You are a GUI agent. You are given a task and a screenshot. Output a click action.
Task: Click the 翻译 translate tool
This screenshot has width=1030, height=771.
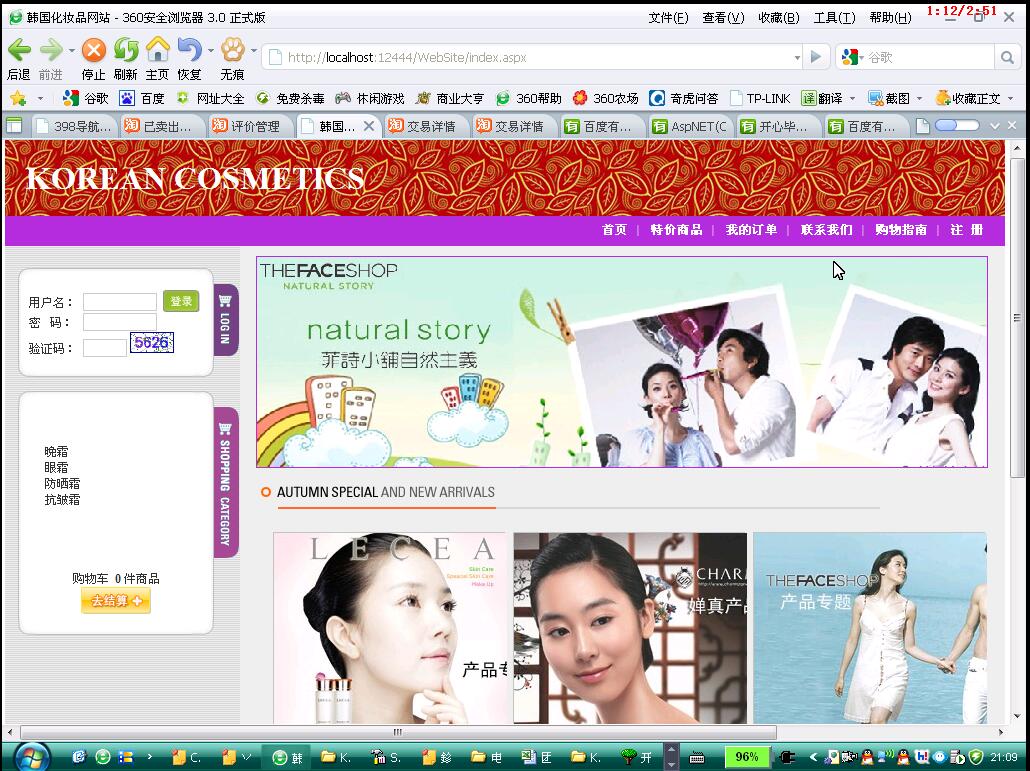(822, 99)
